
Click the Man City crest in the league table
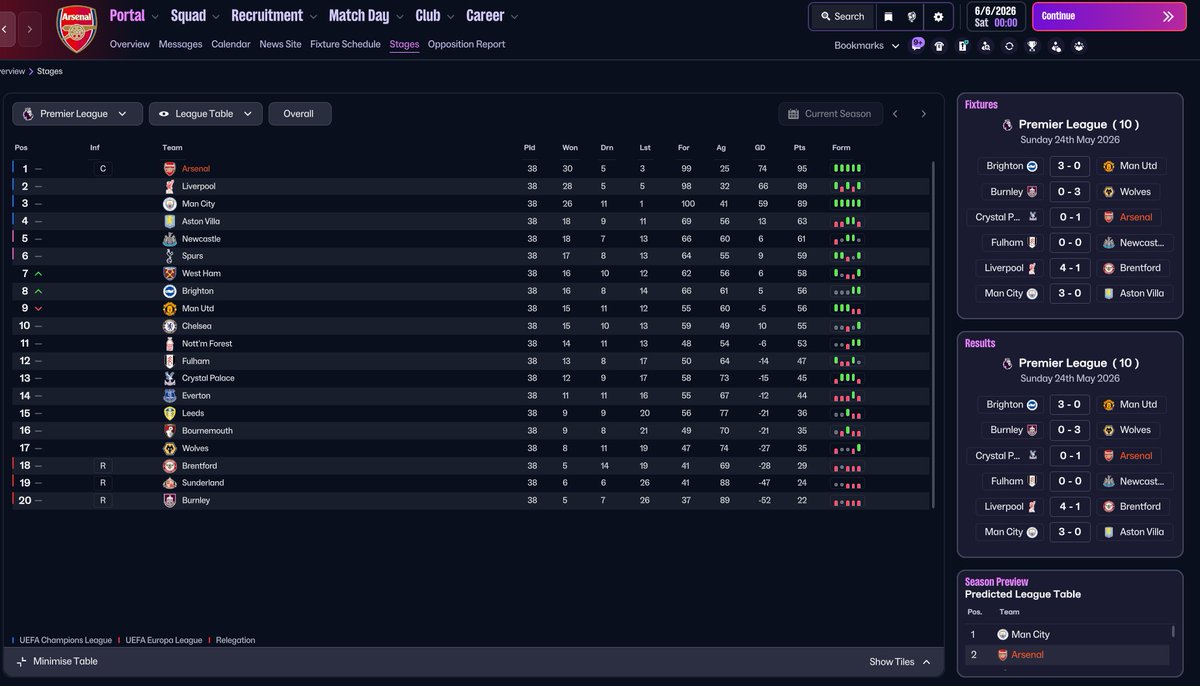170,204
